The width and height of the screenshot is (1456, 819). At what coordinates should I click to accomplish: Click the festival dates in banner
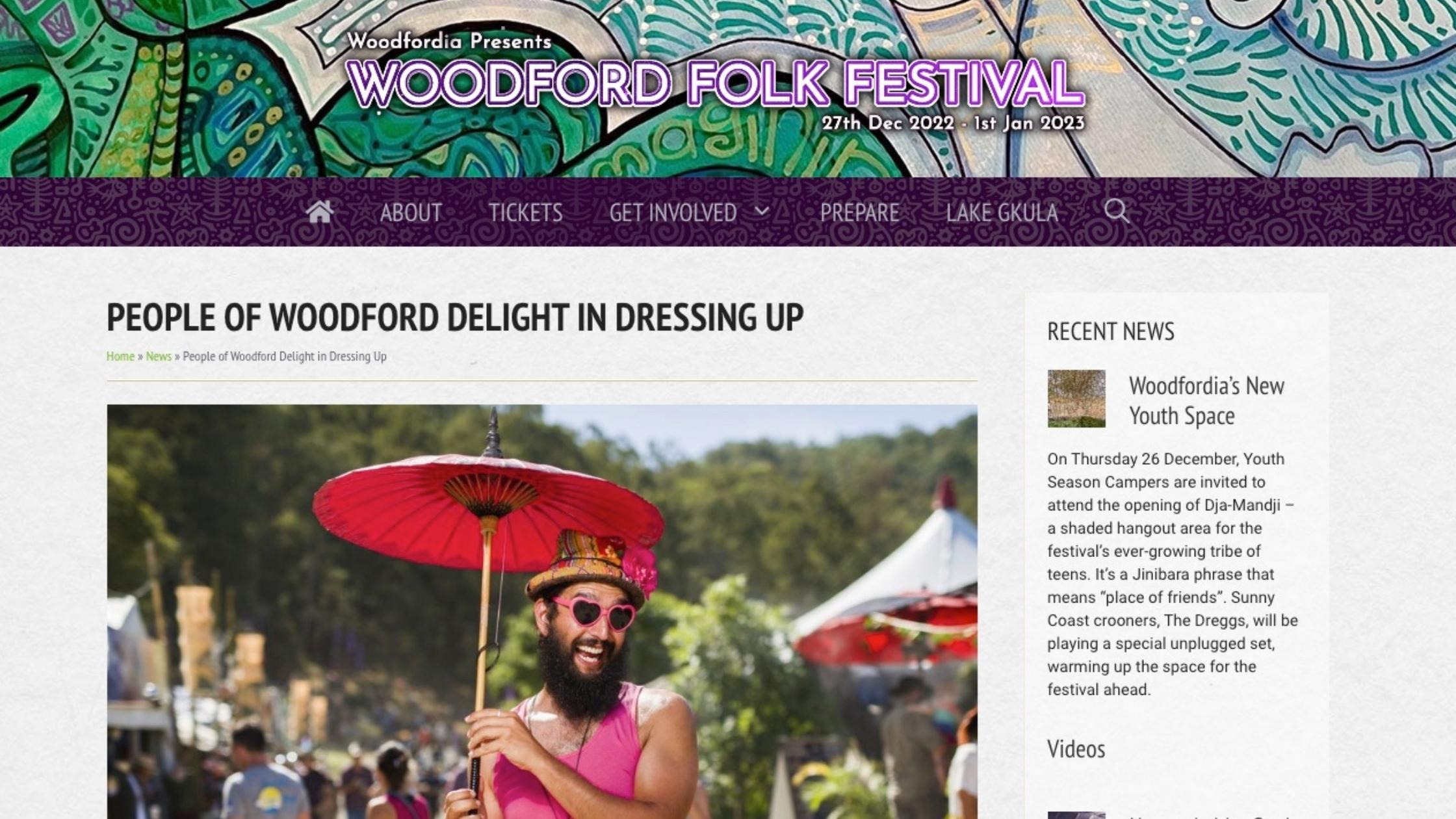(953, 123)
